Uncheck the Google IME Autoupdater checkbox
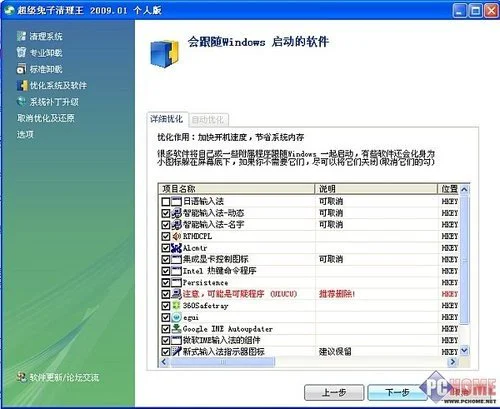The height and width of the screenshot is (409, 500). [x=166, y=329]
